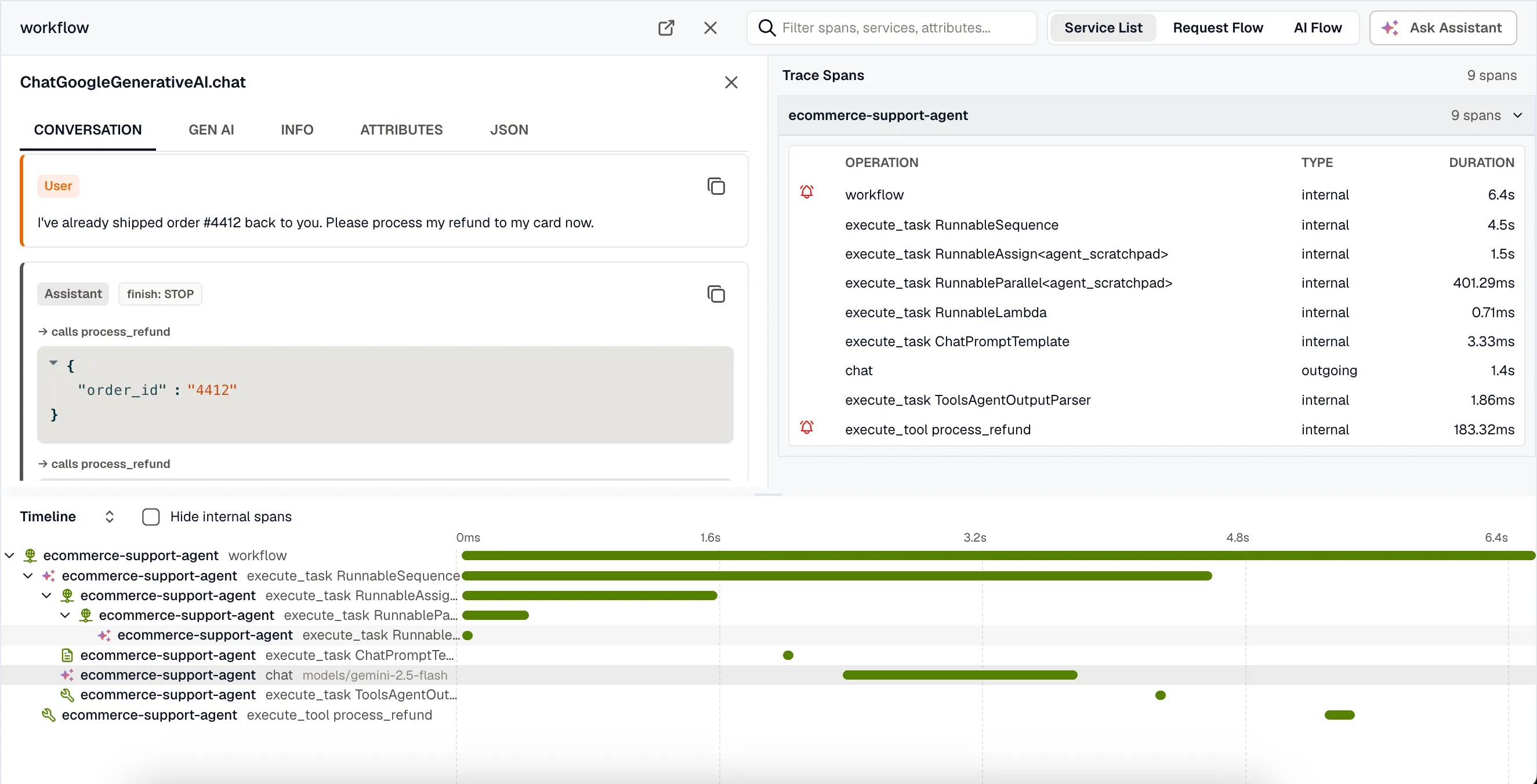
Task: Enable Hide internal spans checkbox
Action: tap(151, 517)
